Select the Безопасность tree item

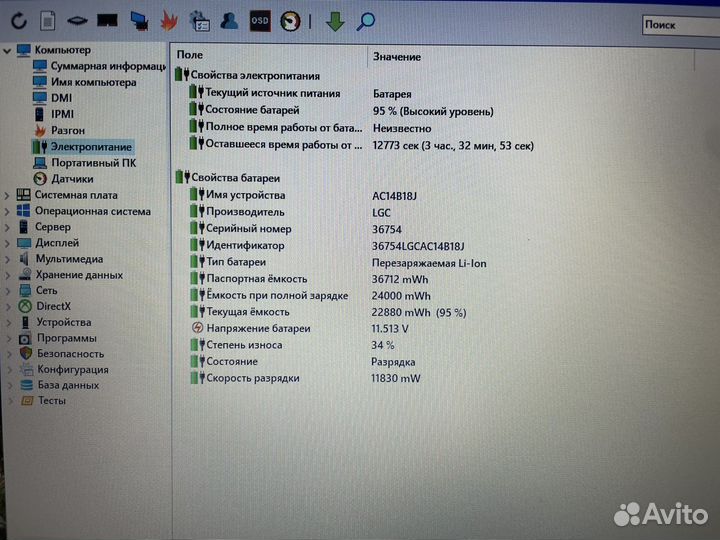click(x=62, y=354)
